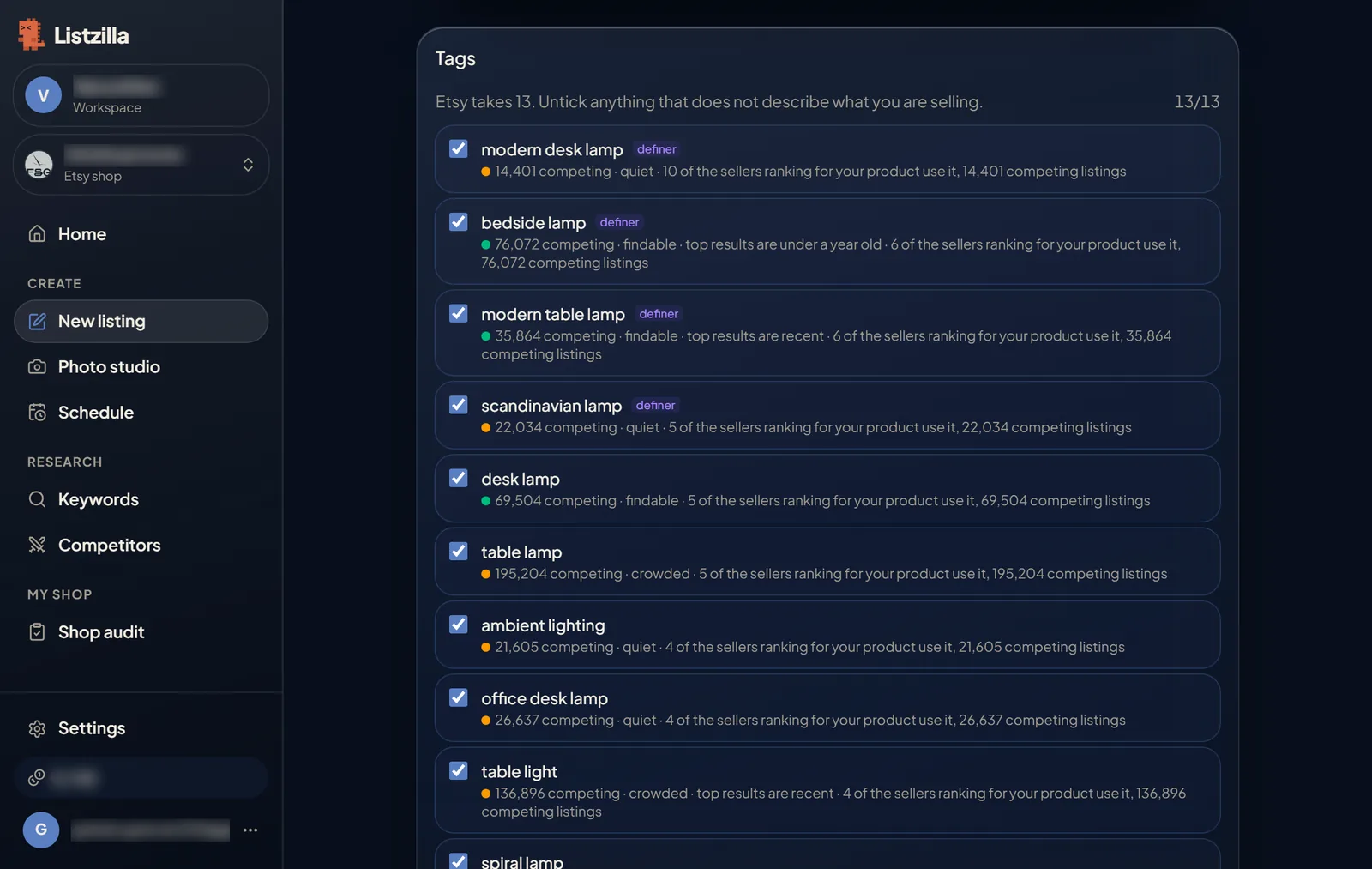Untick the modern desk lamp tag
Image resolution: width=1372 pixels, height=869 pixels.
pos(459,148)
